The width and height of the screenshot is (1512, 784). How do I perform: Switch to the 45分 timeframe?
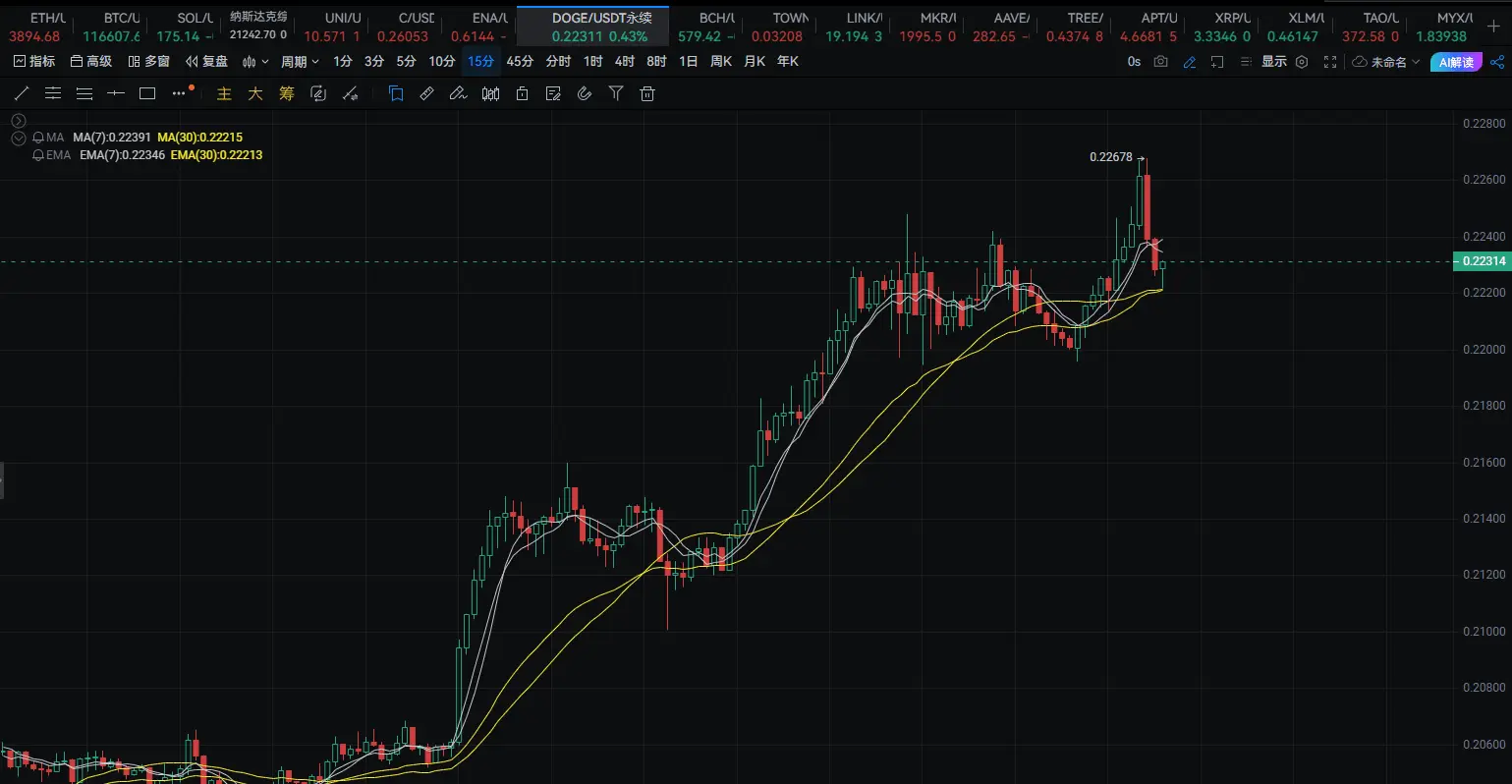pos(520,61)
